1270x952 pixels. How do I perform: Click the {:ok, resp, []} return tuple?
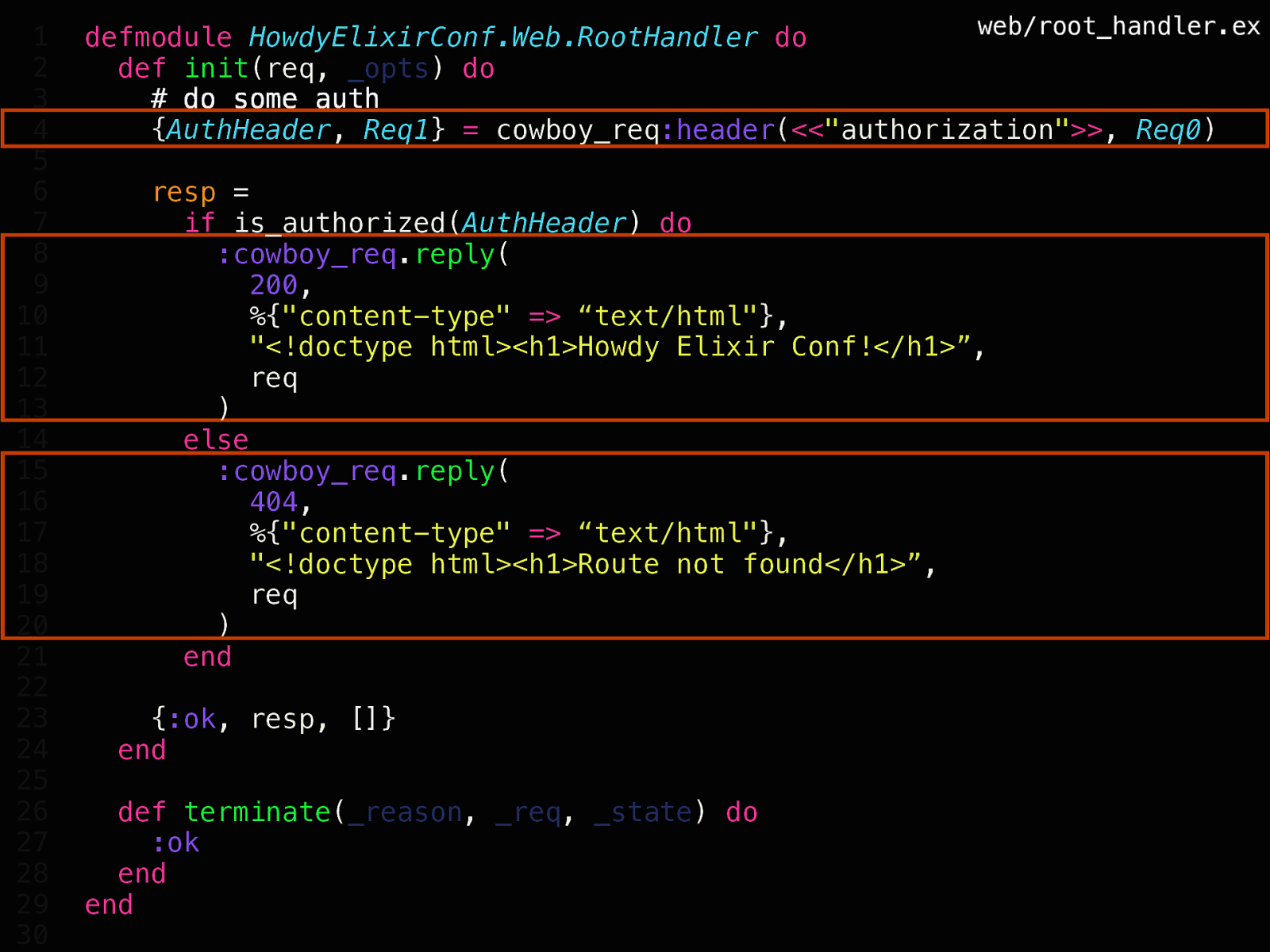[273, 719]
